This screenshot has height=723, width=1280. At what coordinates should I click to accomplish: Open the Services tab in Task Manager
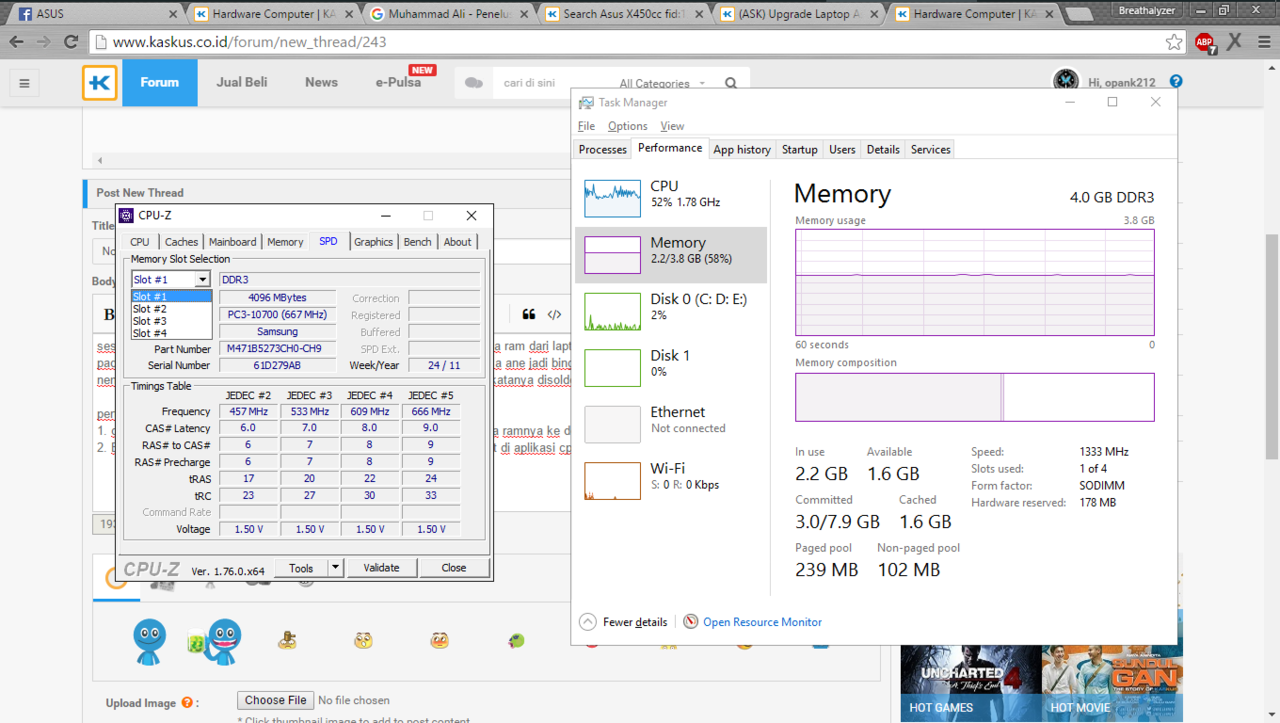click(x=930, y=150)
